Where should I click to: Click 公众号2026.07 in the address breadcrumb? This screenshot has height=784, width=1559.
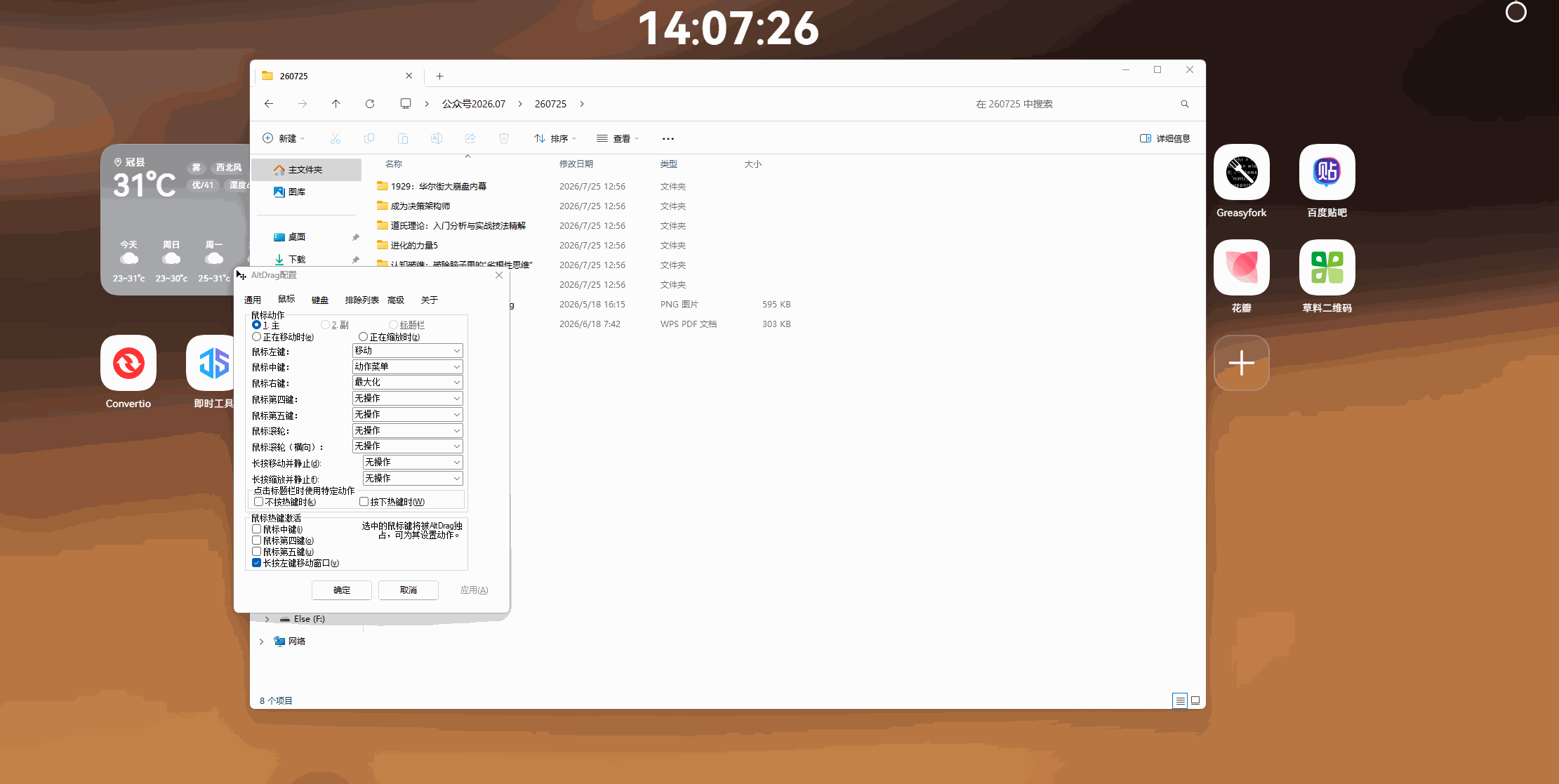click(474, 104)
